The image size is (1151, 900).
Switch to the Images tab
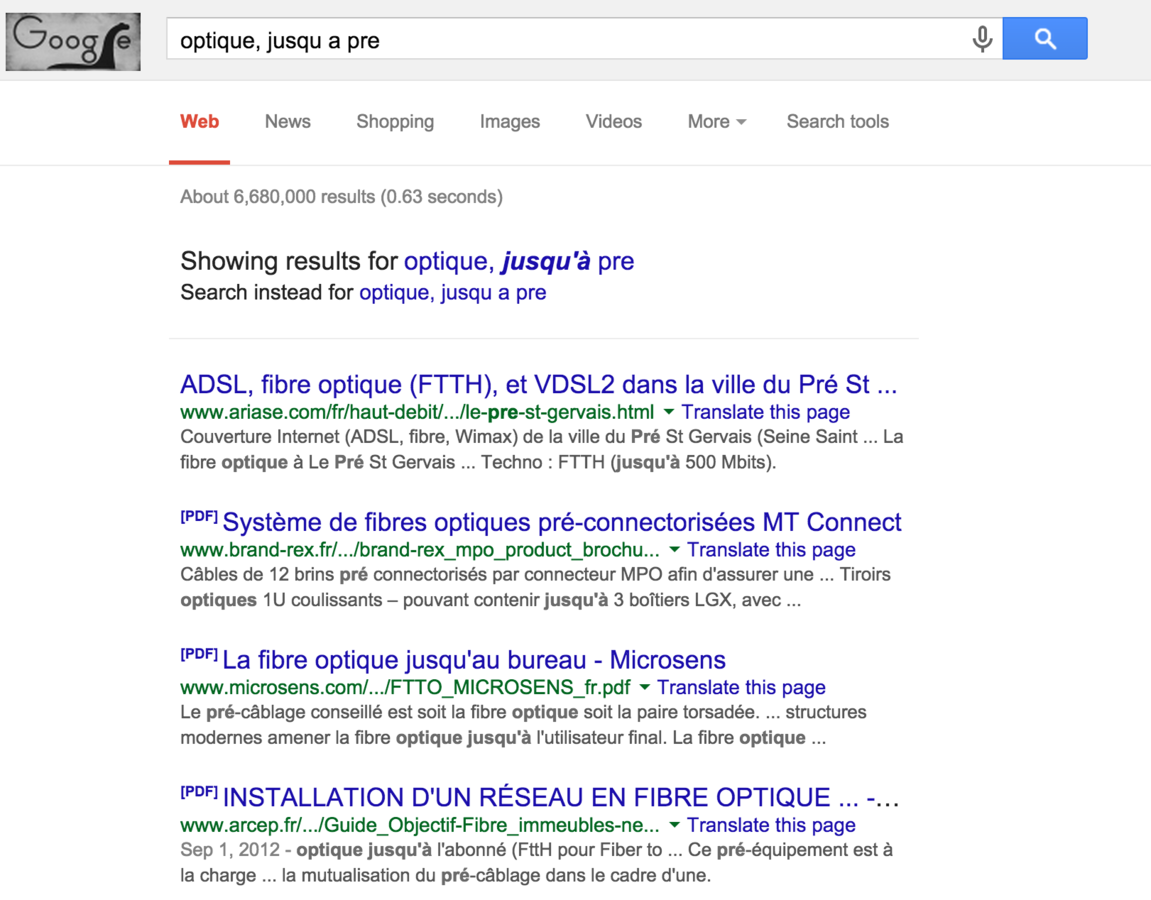coord(509,121)
